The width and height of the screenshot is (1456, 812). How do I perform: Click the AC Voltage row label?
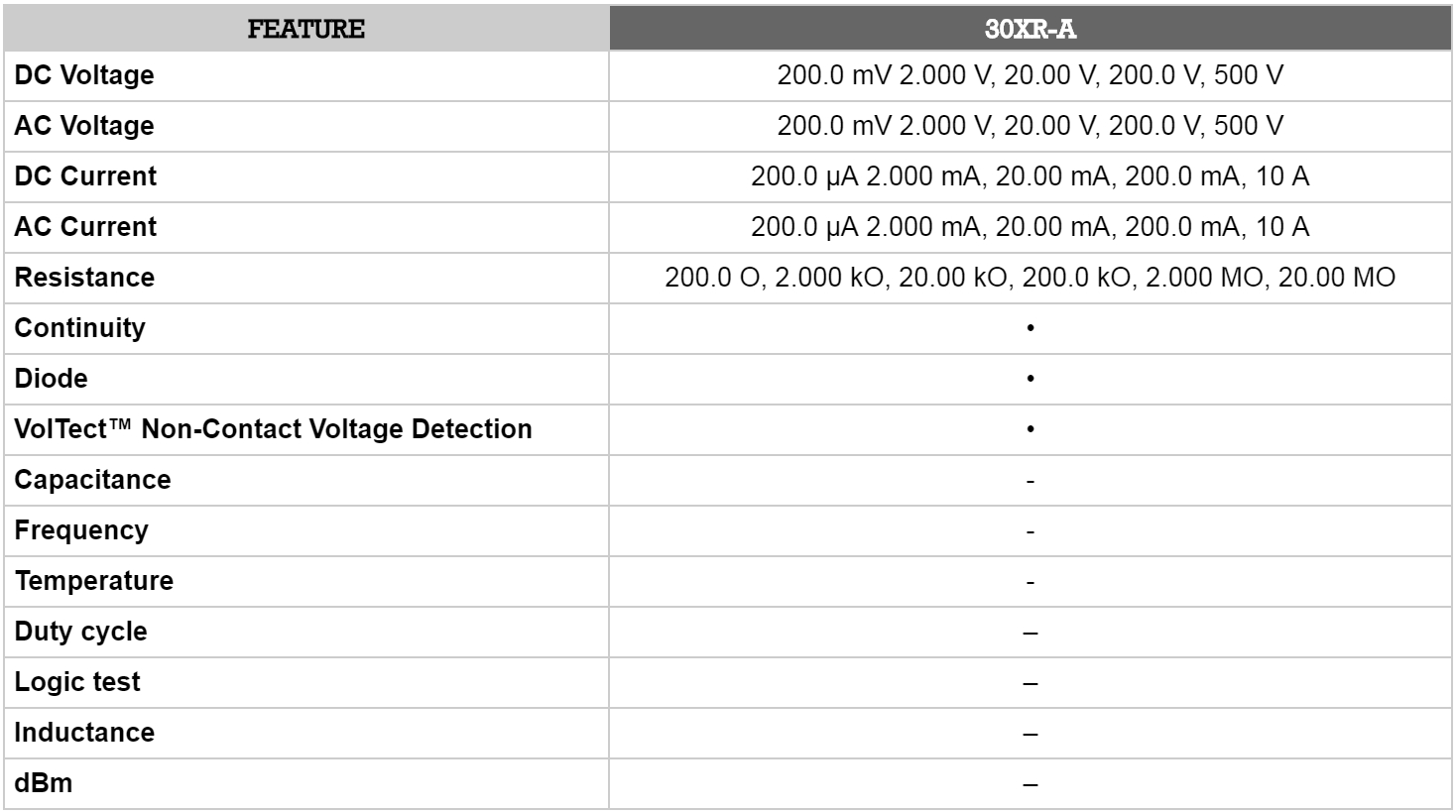[84, 126]
